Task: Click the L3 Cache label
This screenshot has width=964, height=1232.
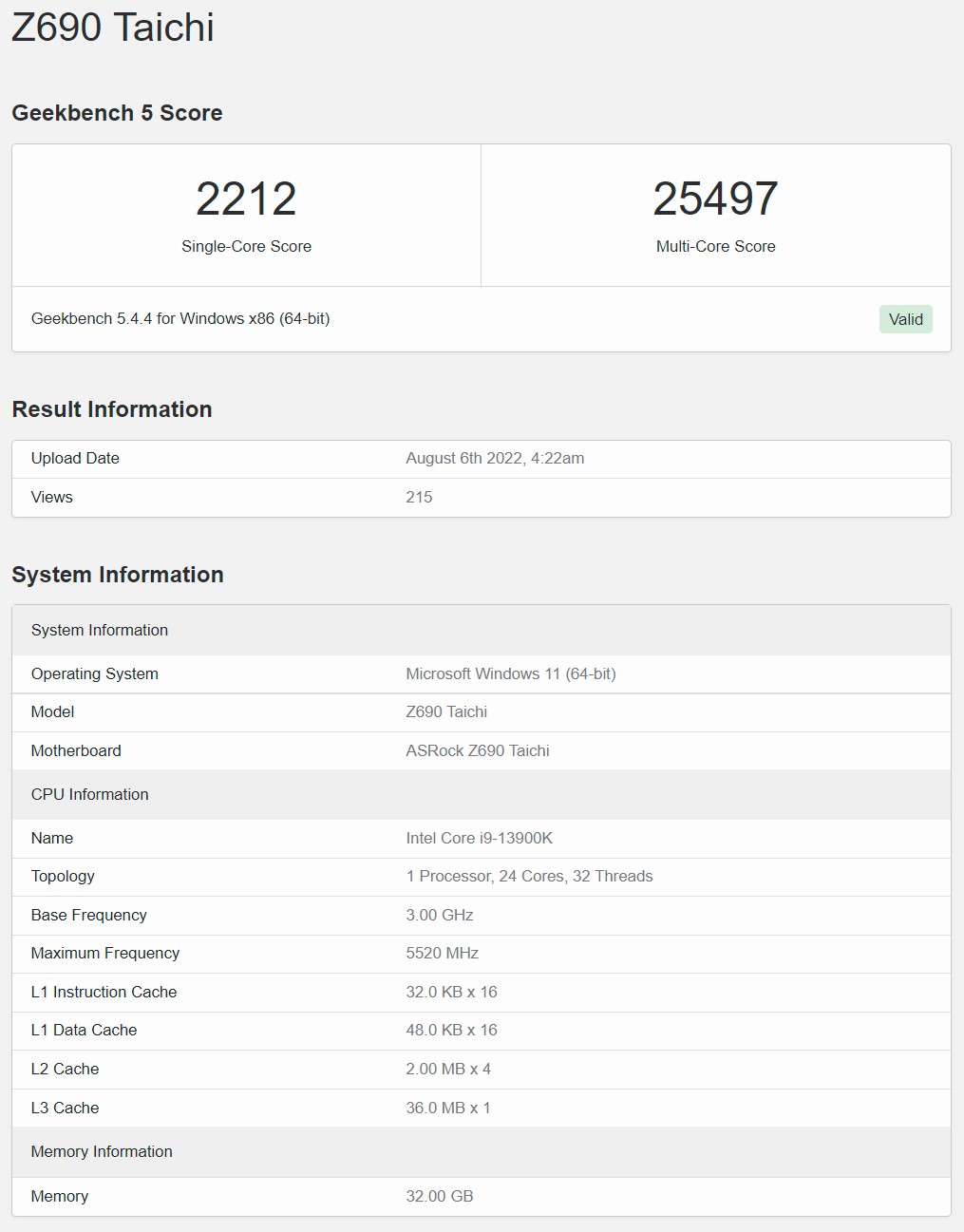Action: click(66, 1108)
